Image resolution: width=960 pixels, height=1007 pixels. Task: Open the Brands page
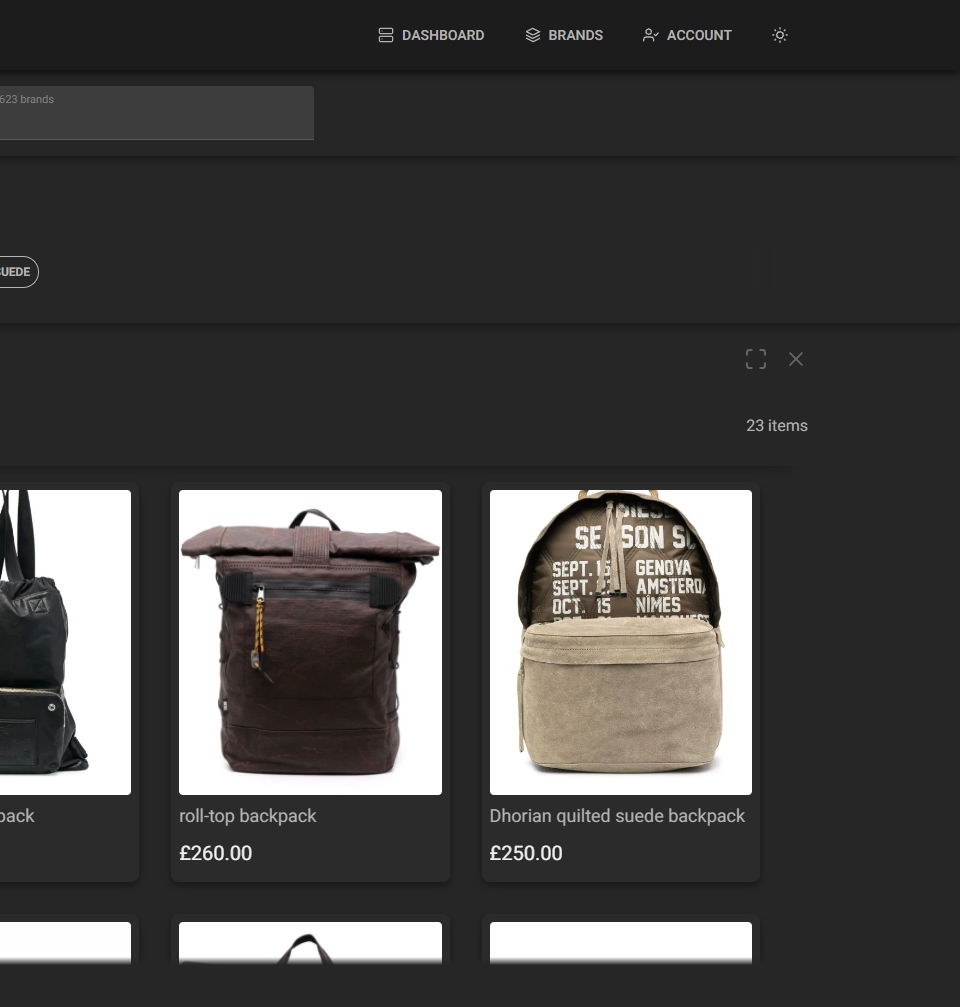(x=564, y=35)
